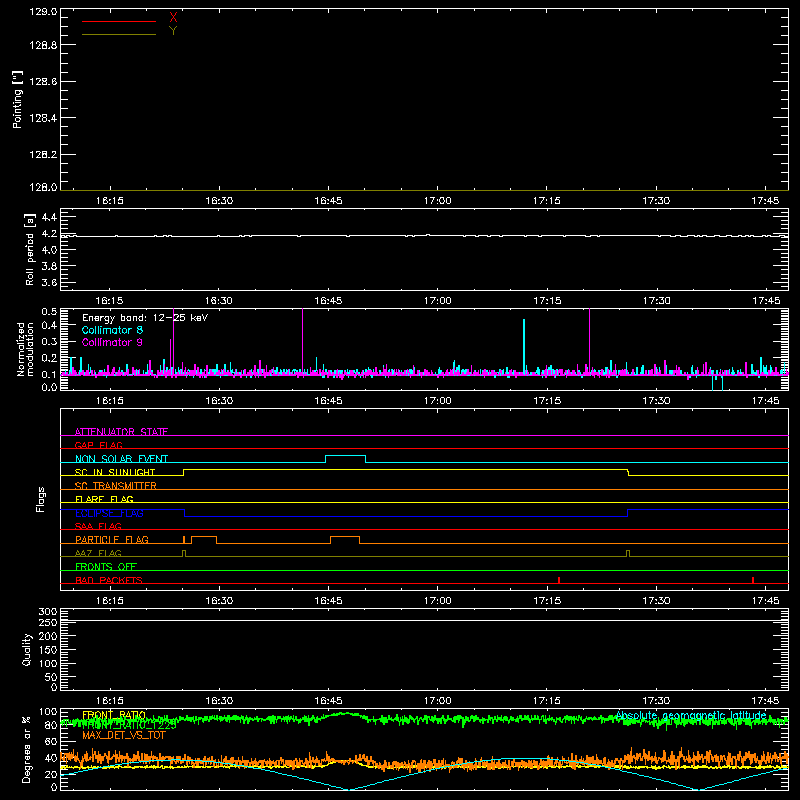Select the BAD_PACKETS flag label

point(109,580)
